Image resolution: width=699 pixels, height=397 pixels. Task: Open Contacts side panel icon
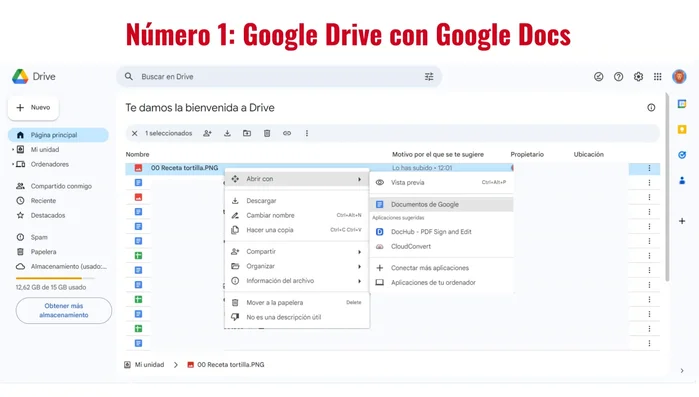tap(682, 180)
